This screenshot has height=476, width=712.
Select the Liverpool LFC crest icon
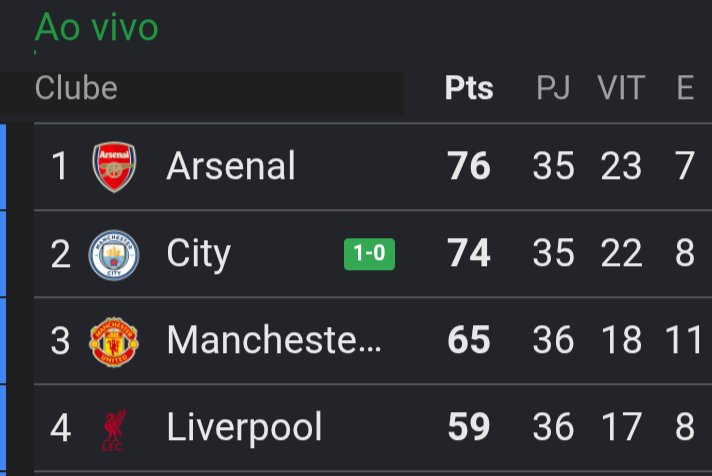(114, 430)
